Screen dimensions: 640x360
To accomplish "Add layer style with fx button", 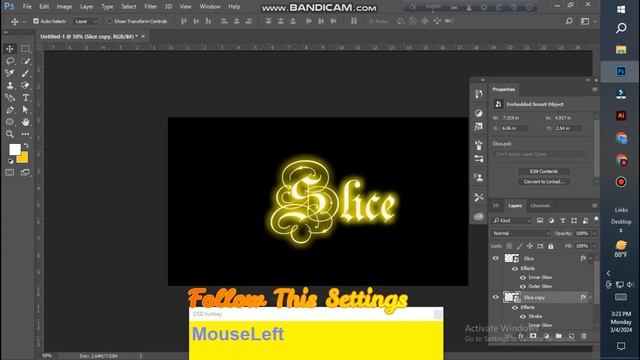I will [521, 336].
